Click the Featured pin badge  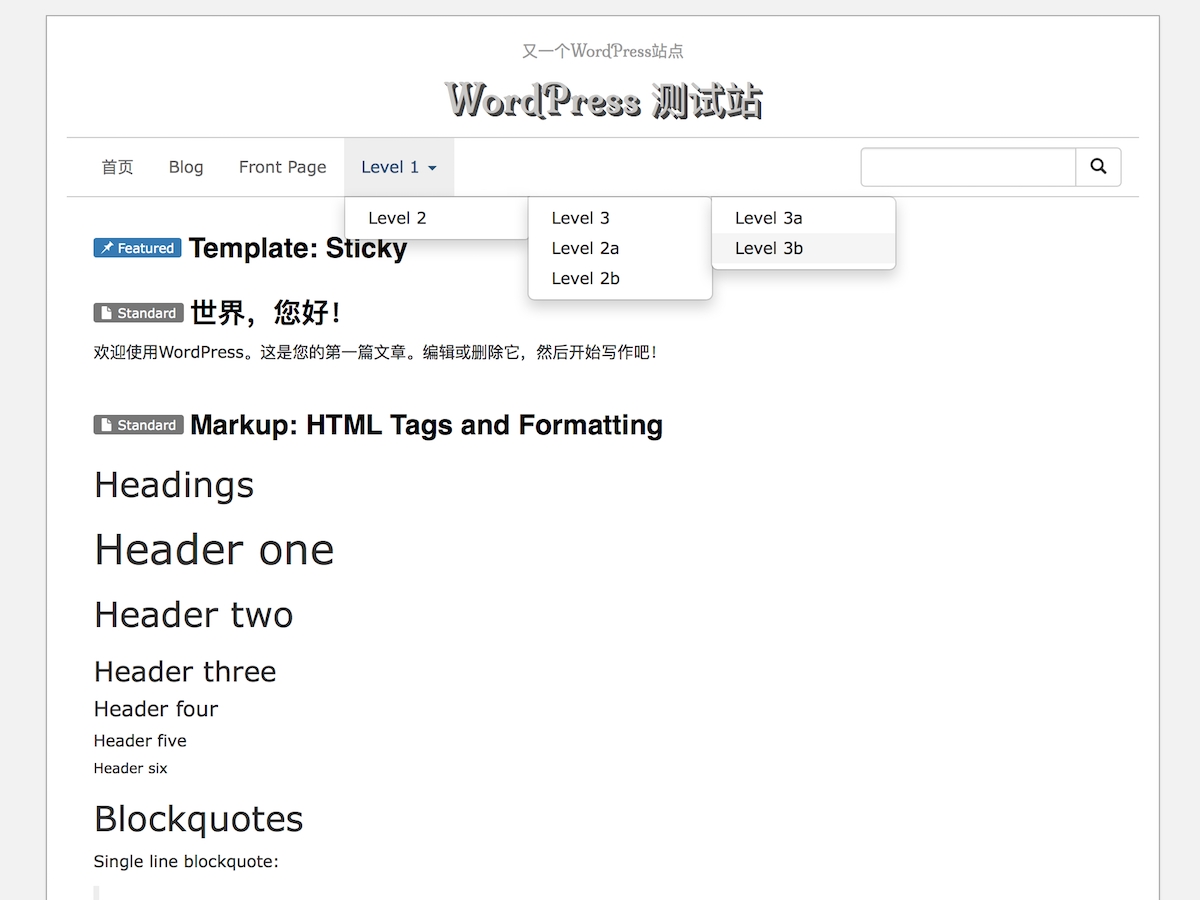[137, 248]
